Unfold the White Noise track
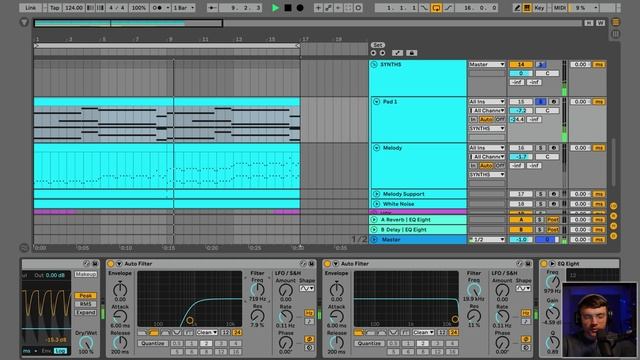Screen dimensions: 640x360 click(376, 204)
